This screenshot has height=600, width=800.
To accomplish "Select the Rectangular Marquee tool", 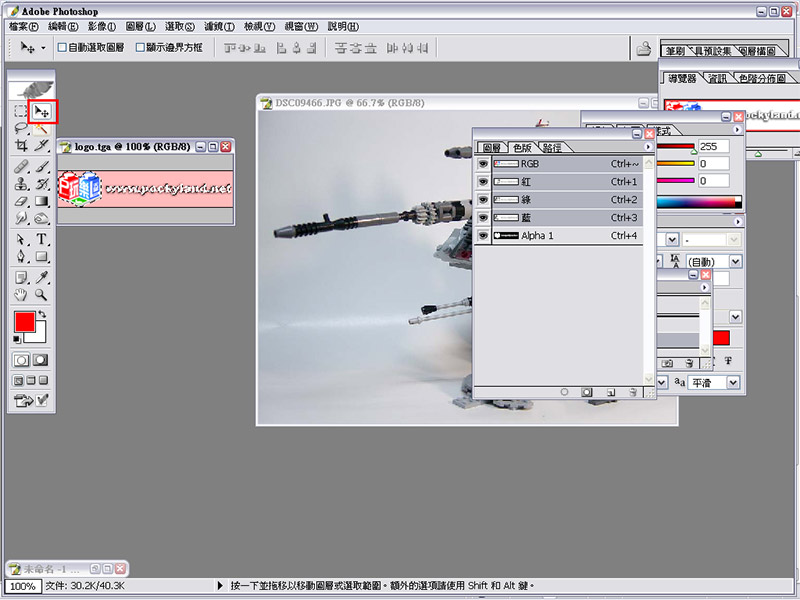I will point(21,111).
